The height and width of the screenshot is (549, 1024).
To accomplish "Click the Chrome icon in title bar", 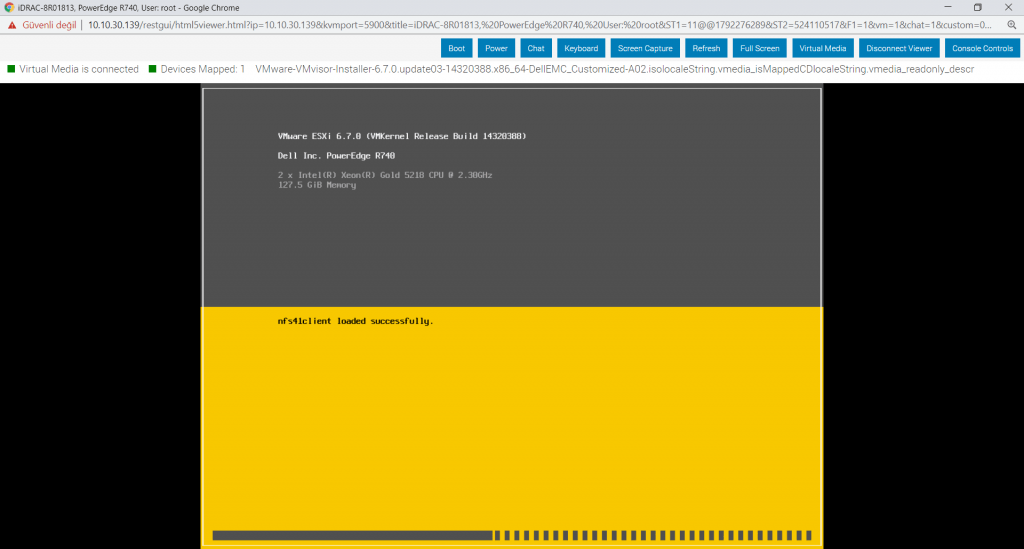I will pos(9,7).
